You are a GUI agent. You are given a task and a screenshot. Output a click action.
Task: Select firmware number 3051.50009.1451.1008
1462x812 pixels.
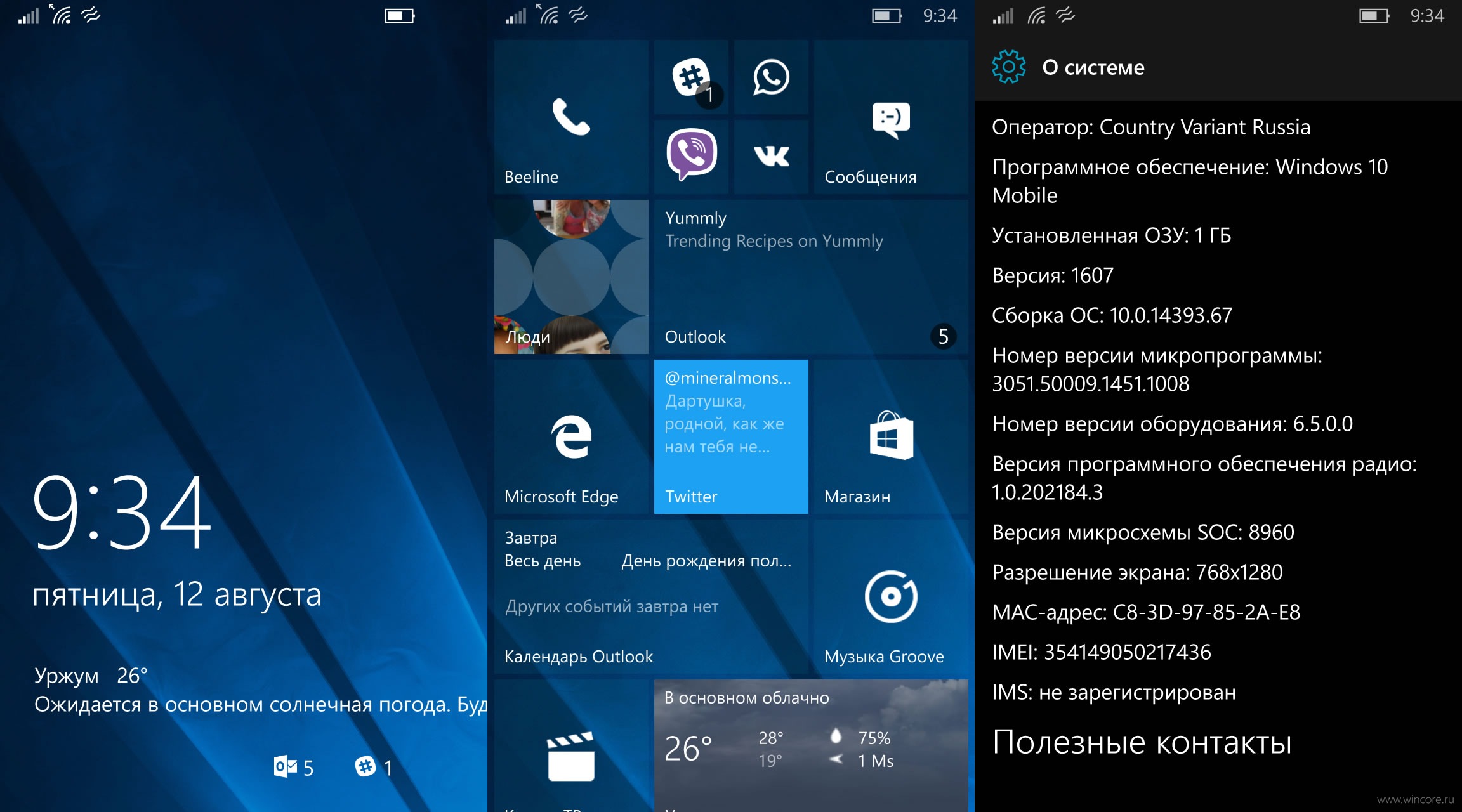(1091, 384)
